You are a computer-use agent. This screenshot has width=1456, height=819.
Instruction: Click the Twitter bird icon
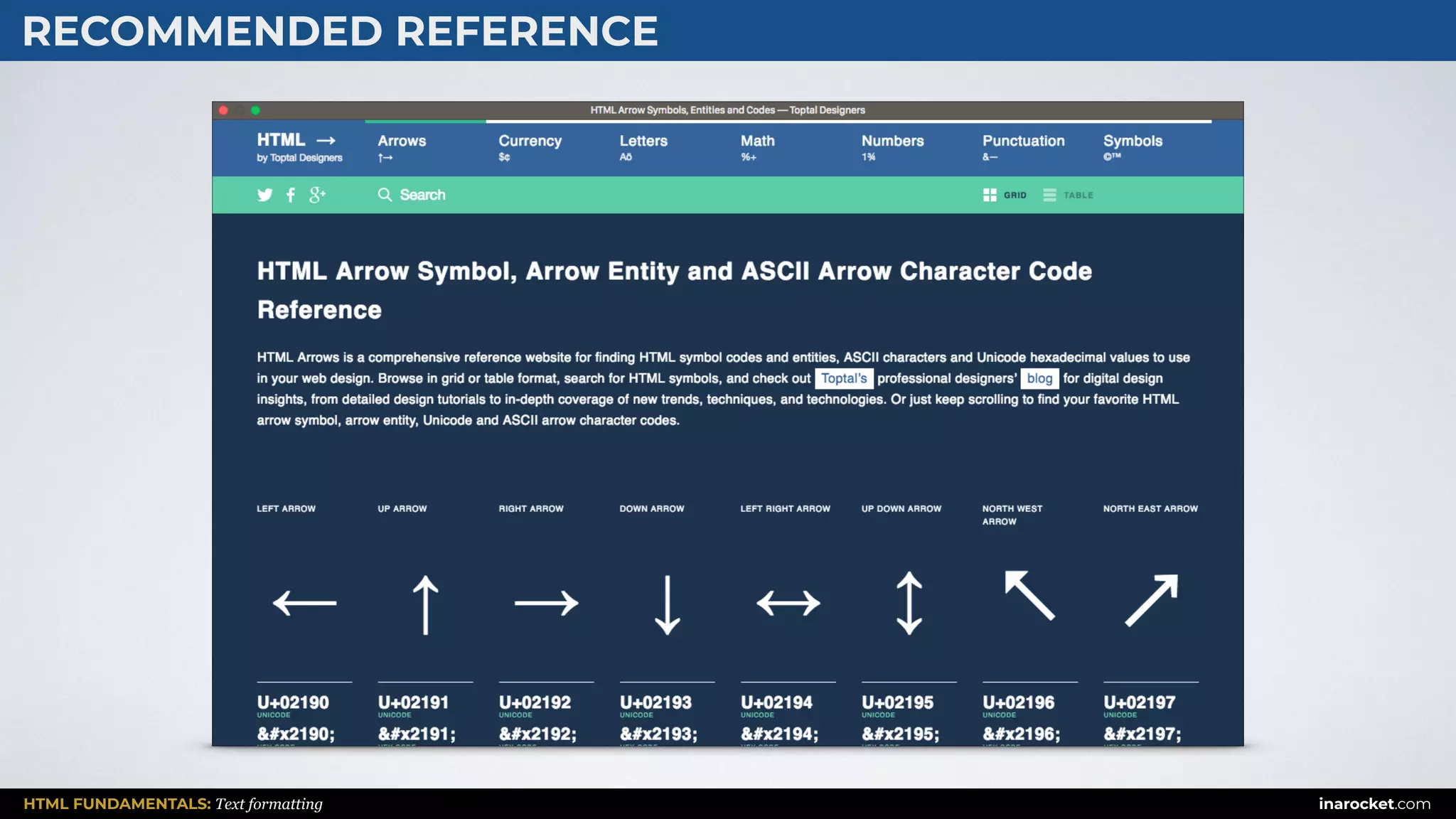pyautogui.click(x=264, y=195)
